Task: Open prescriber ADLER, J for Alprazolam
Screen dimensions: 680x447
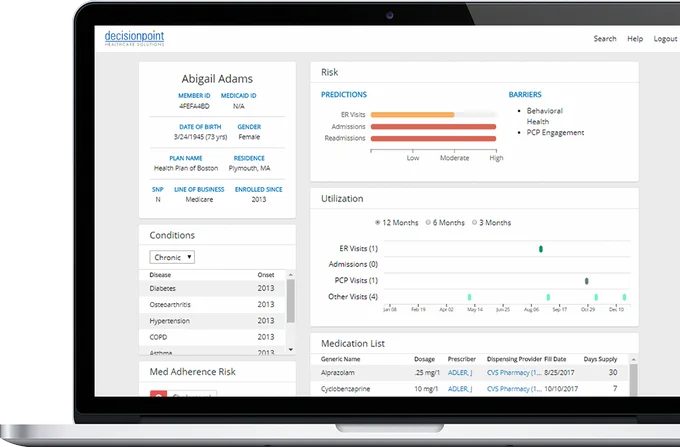Action: point(460,372)
